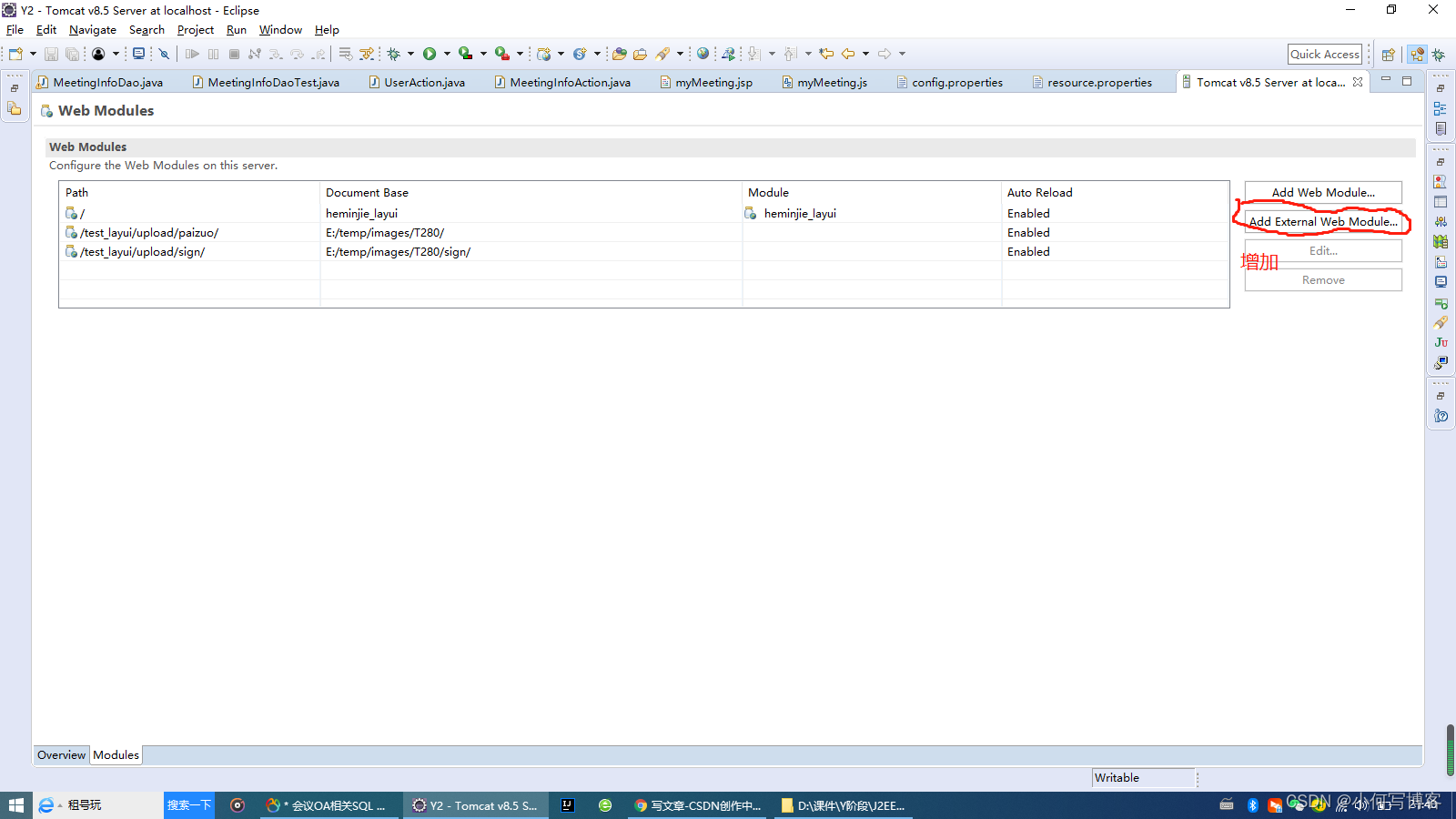1456x819 pixels.
Task: Open the 会议OA相关SQL taskbar item
Action: (329, 805)
